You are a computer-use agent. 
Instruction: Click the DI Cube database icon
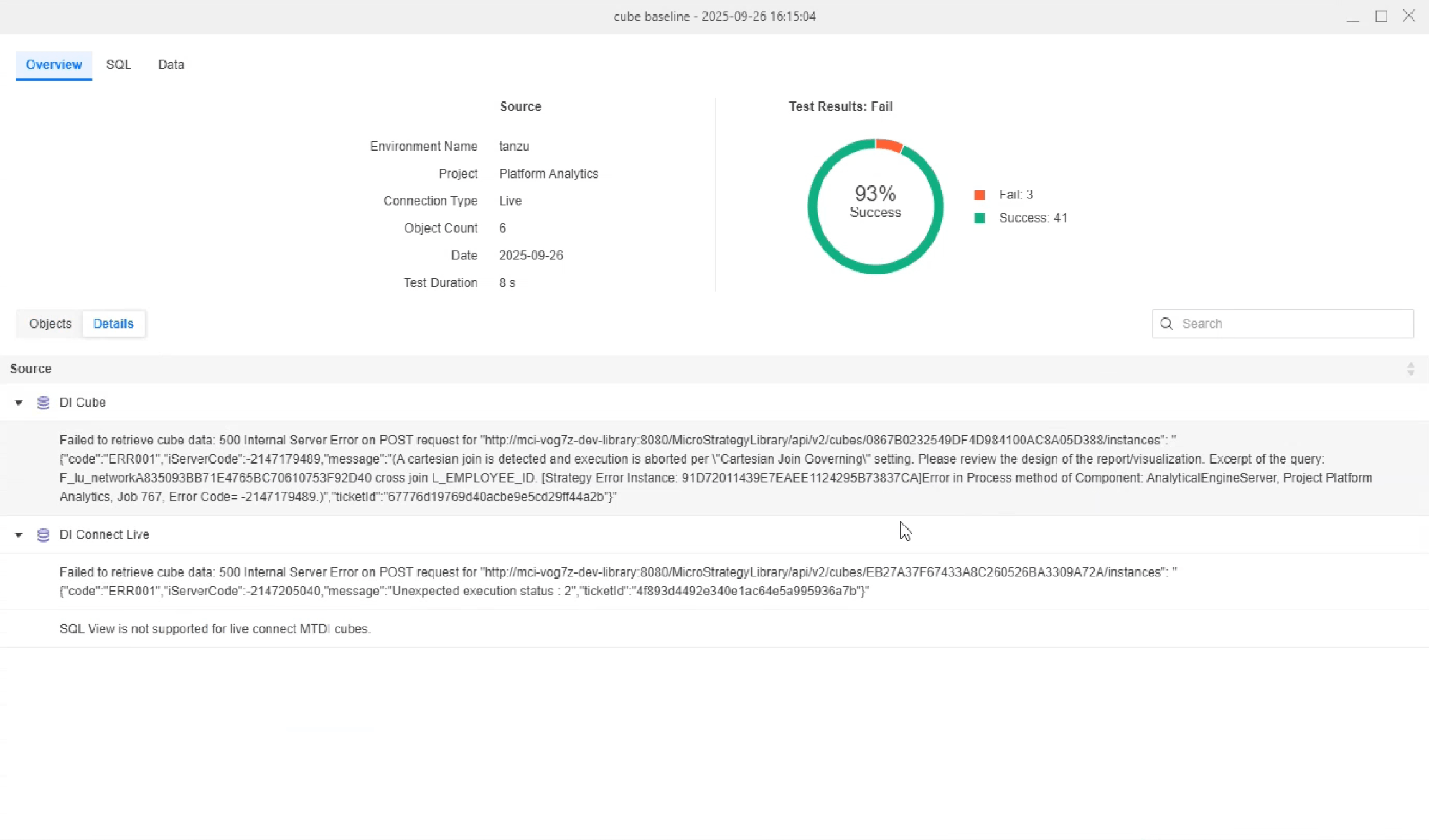pos(43,403)
